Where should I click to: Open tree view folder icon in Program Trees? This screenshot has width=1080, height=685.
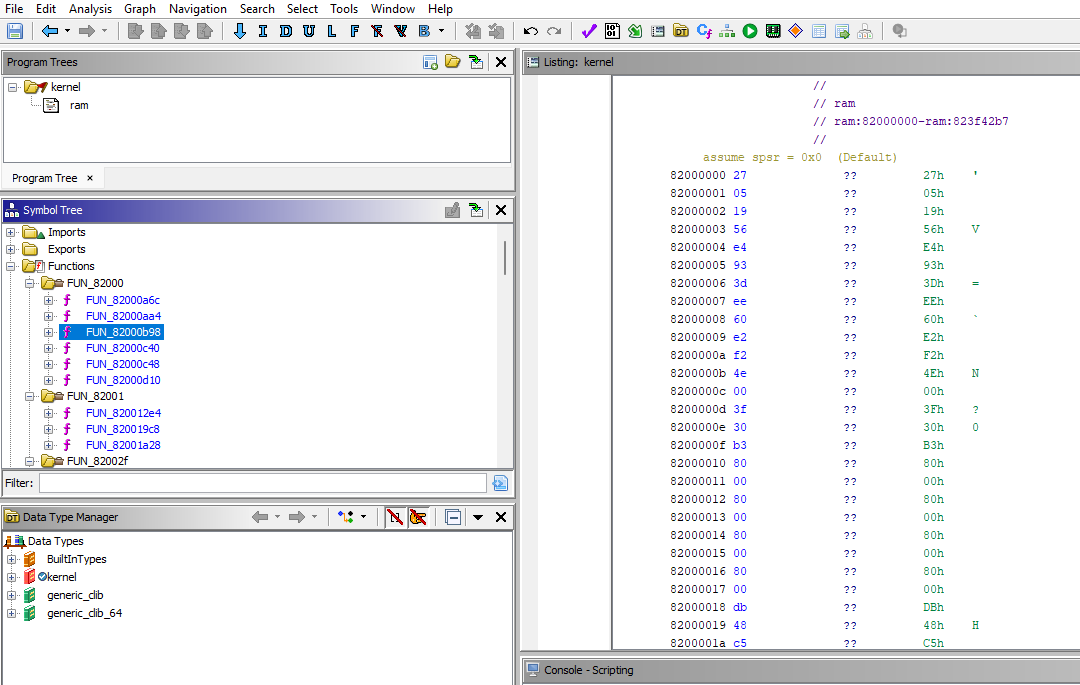[453, 62]
